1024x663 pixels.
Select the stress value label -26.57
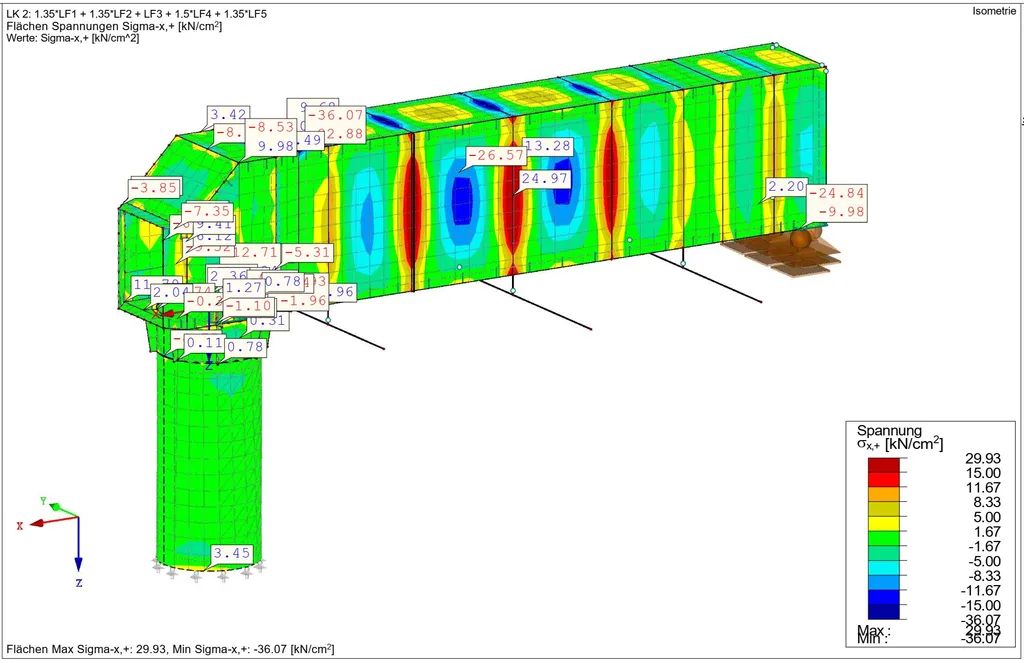(496, 156)
